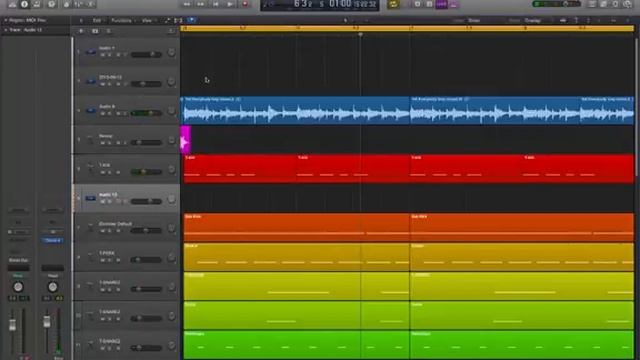Screen dimensions: 640x360
Task: Open the Note Pads icon
Action: pyautogui.click(x=604, y=4)
